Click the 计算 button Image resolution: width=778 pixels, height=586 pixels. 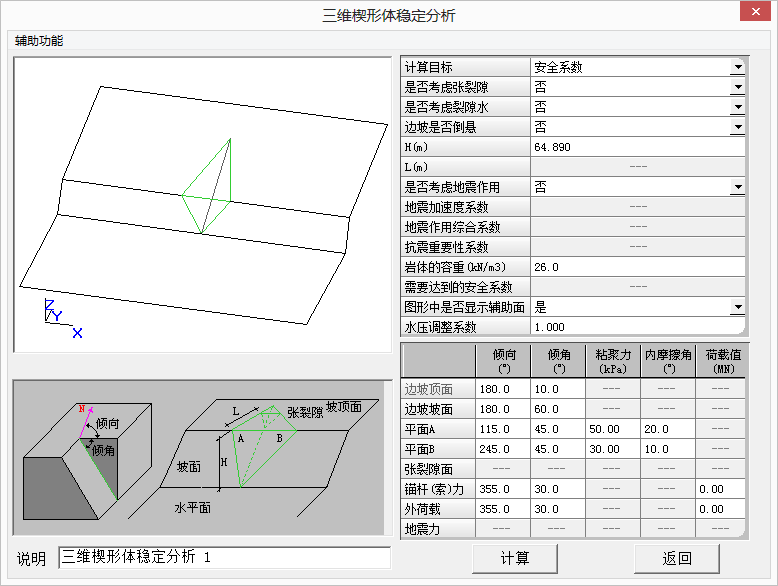[x=515, y=558]
